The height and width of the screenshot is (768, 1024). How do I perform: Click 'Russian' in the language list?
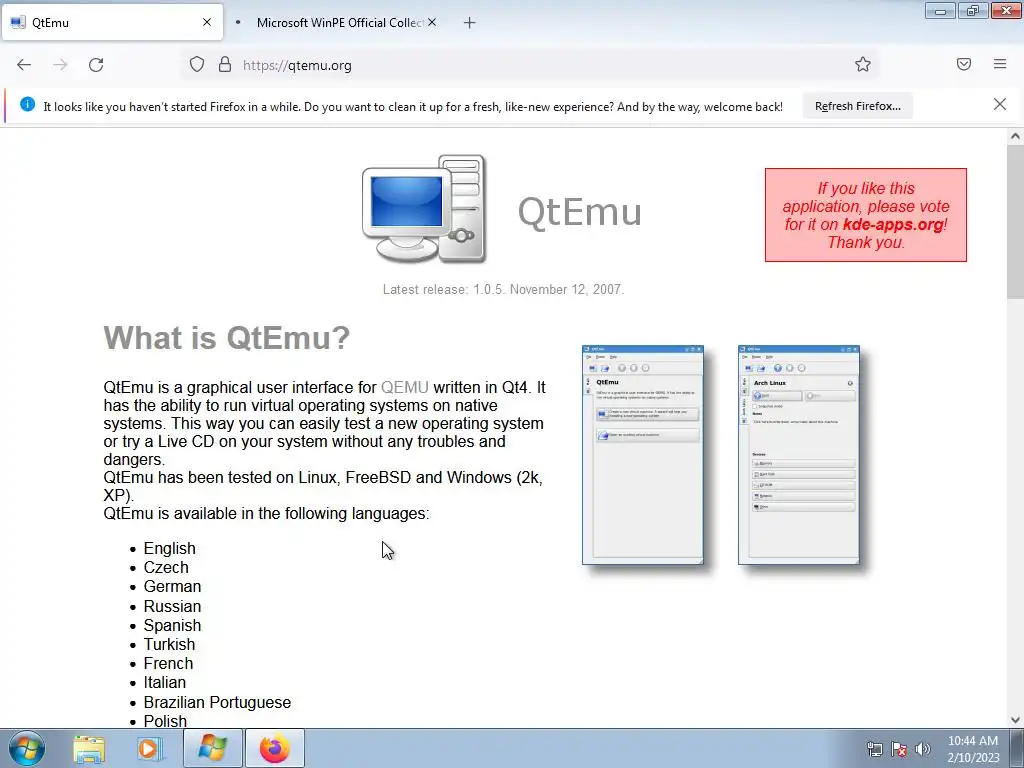tap(172, 606)
